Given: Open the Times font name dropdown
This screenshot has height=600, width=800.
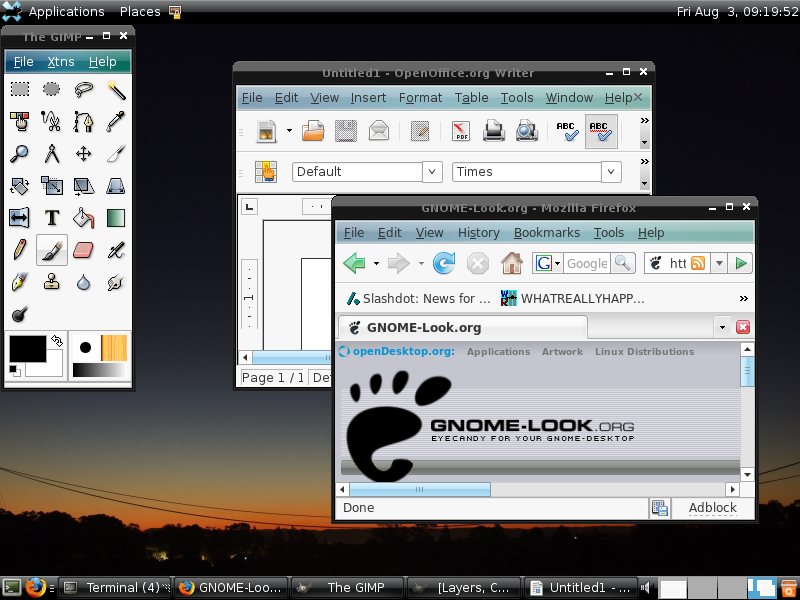Looking at the screenshot, I should click(611, 171).
